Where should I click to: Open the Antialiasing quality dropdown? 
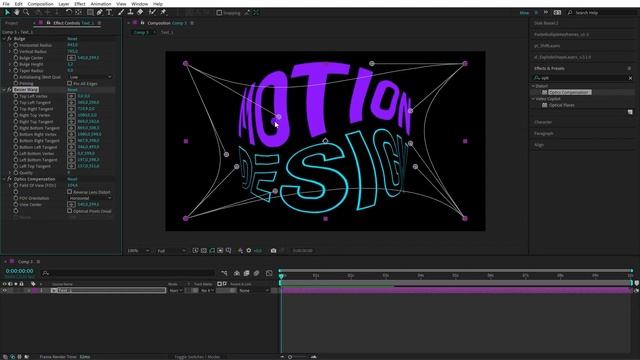(90, 77)
